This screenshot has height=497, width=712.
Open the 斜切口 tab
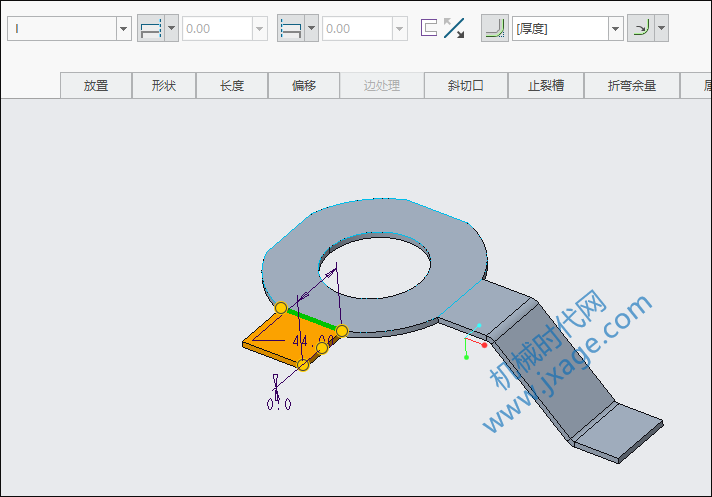(466, 85)
